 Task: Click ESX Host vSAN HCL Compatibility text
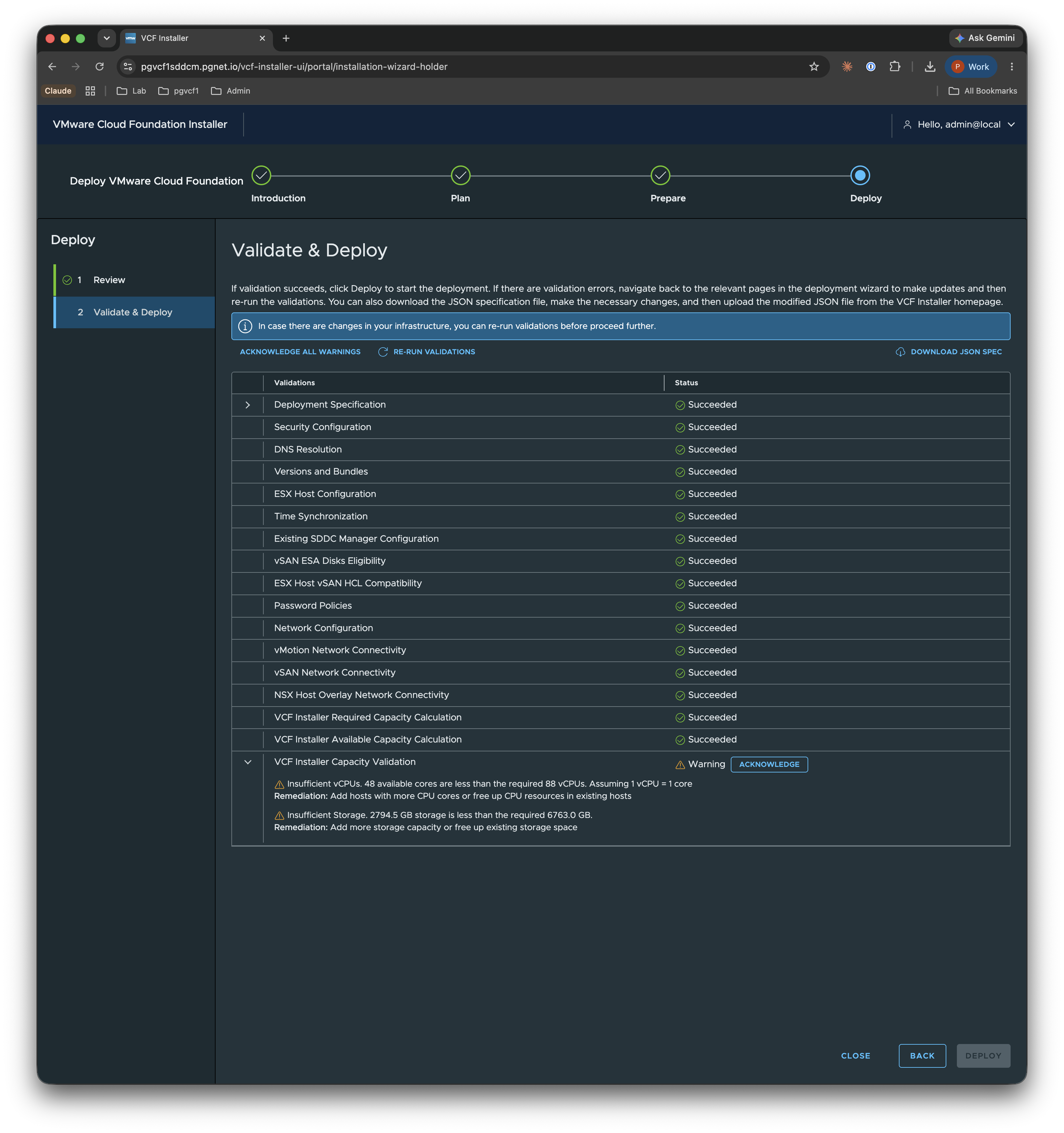pos(348,583)
